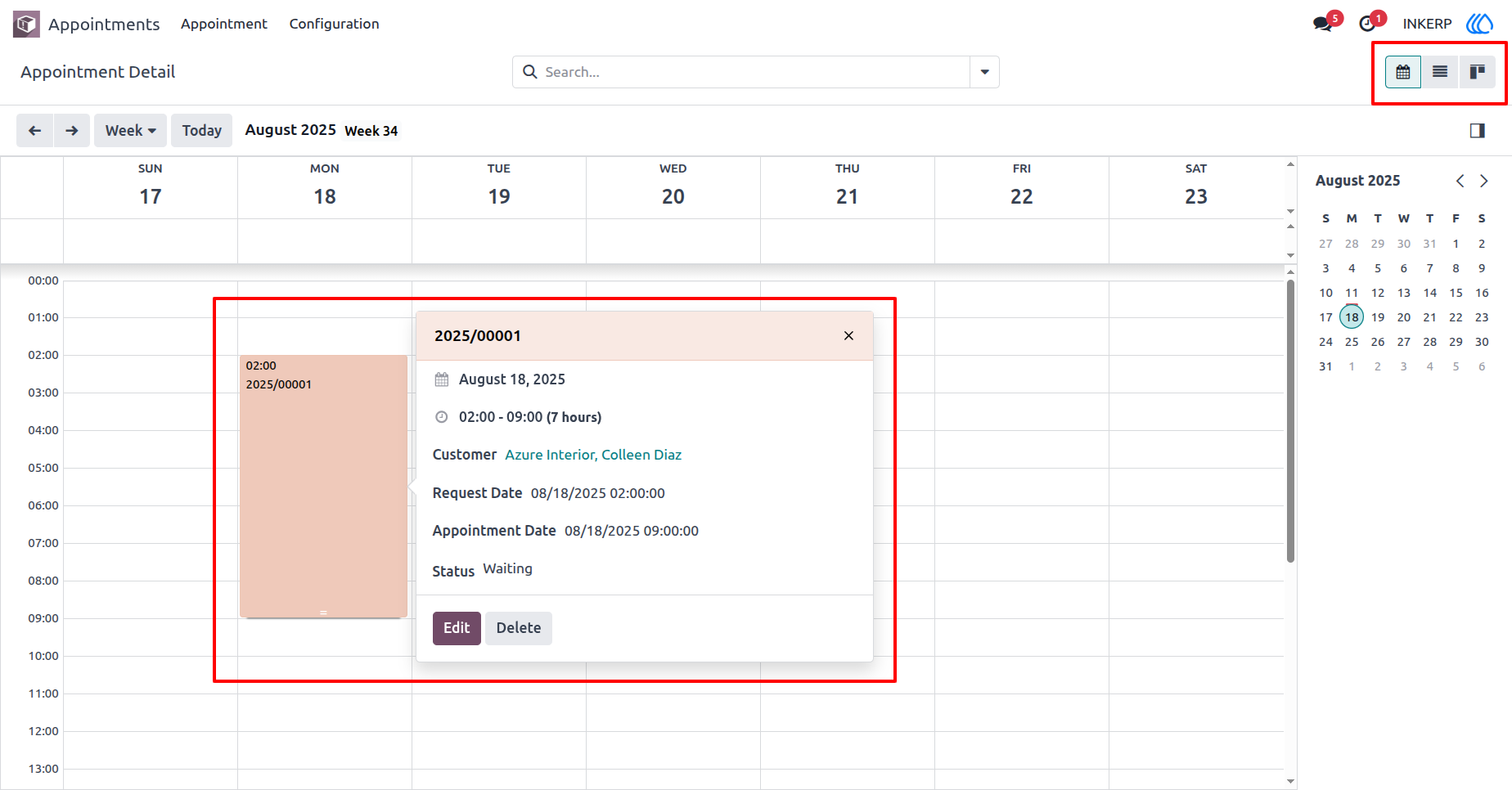Open the Configuration menu
Screen dimensions: 1512x790
334,24
